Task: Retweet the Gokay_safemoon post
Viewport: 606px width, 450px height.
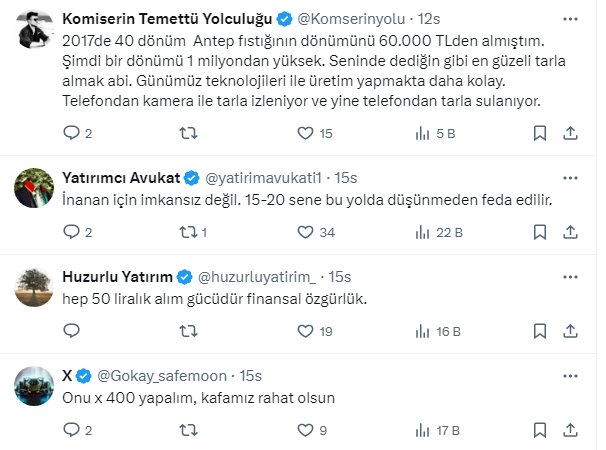Action: (x=187, y=431)
